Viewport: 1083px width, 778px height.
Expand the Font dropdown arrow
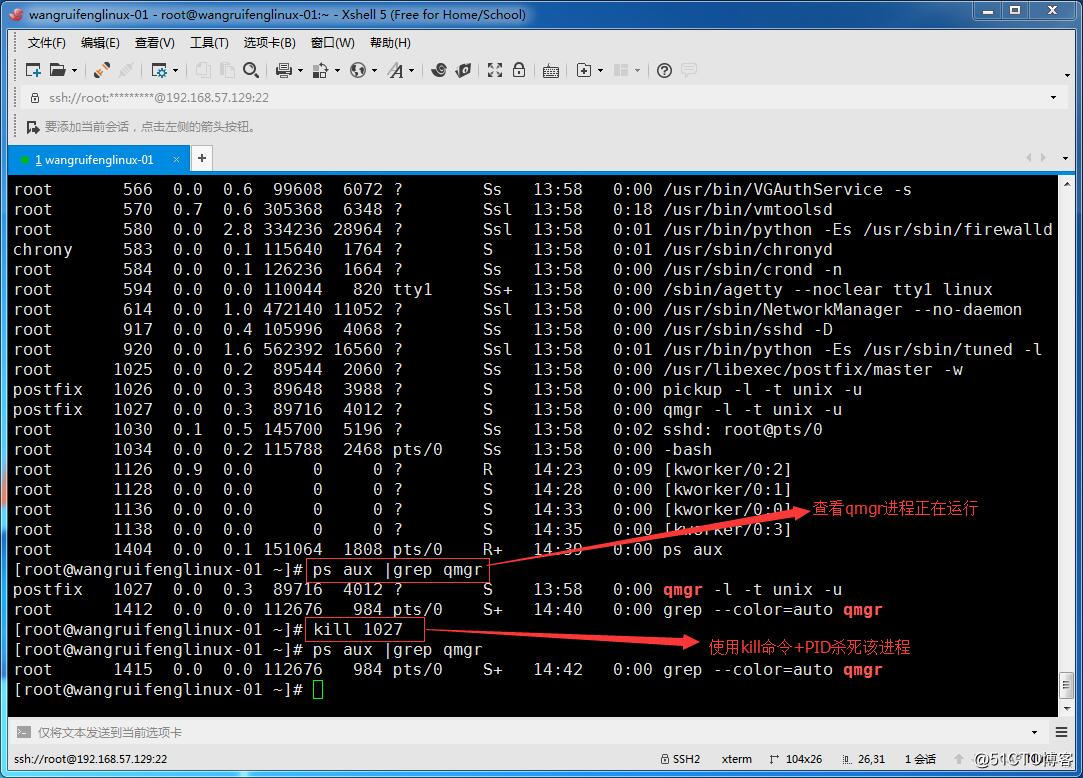tap(412, 70)
